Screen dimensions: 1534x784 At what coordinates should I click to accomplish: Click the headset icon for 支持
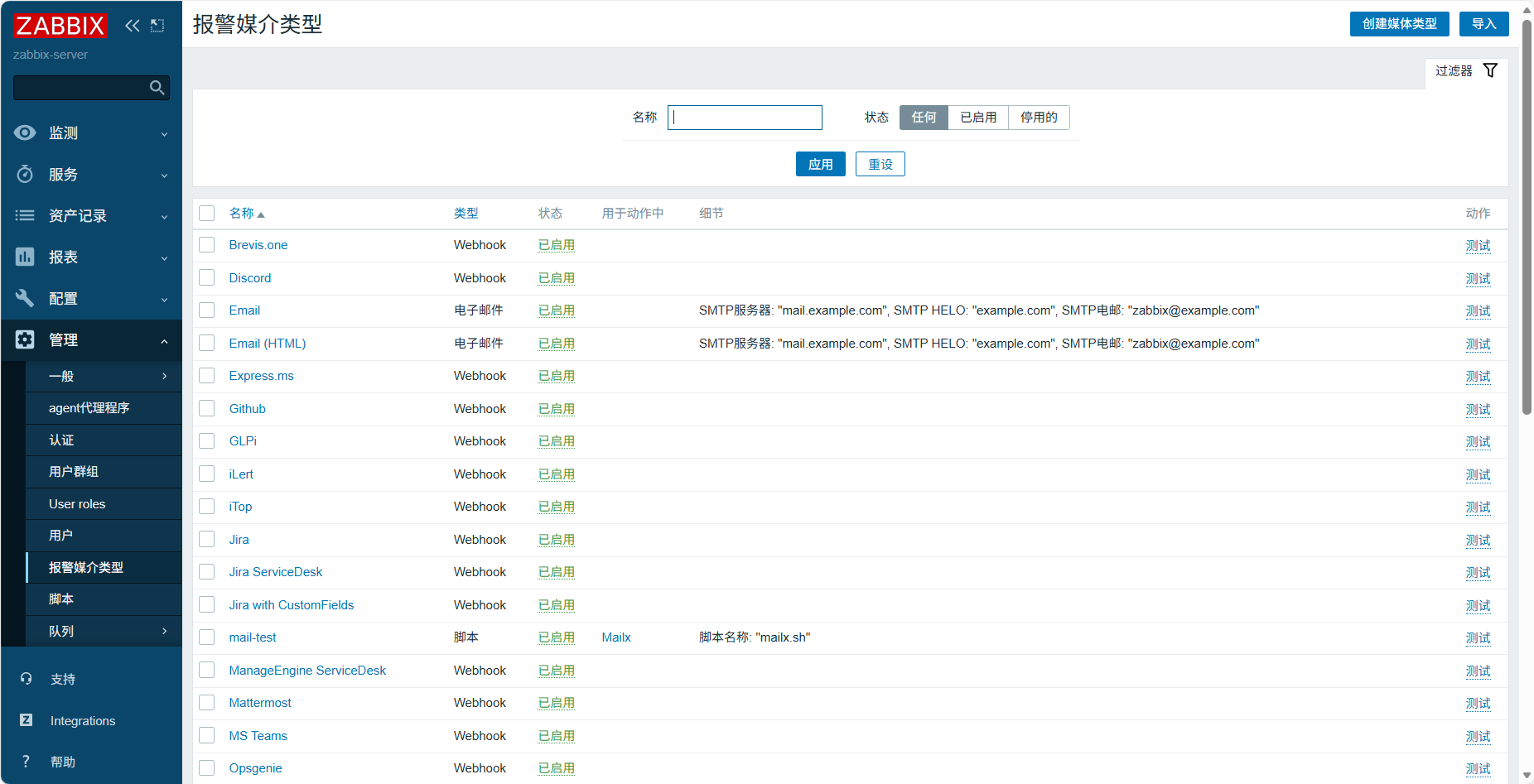(27, 679)
